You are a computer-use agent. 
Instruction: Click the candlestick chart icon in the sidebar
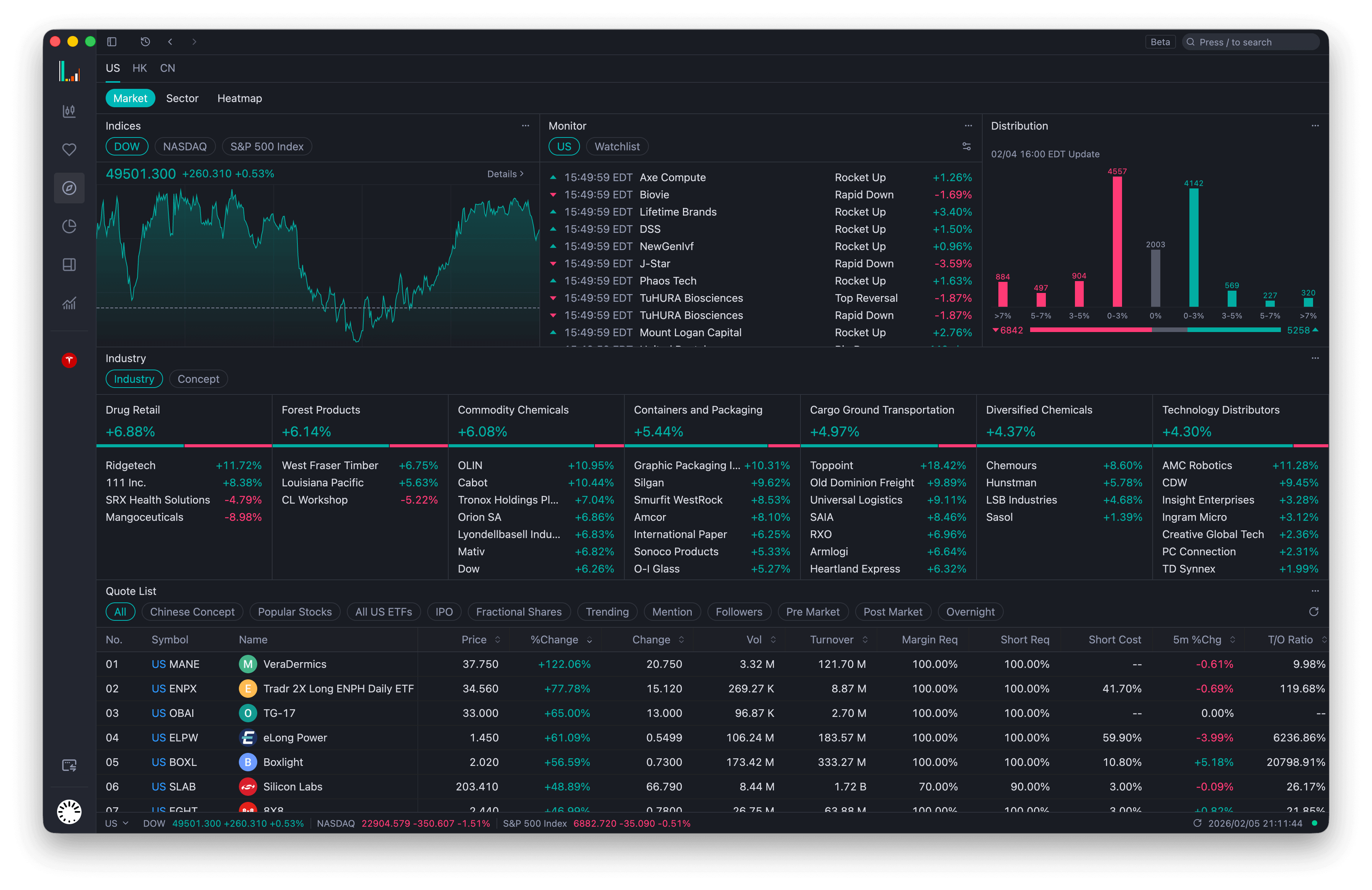pyautogui.click(x=69, y=111)
